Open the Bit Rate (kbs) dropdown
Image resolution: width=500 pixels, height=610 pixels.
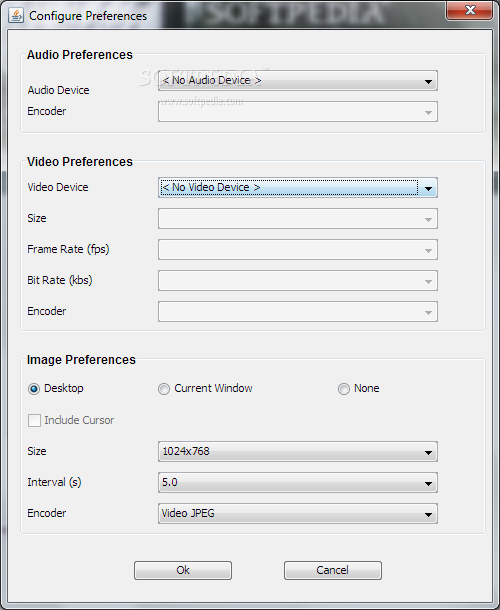coord(298,281)
